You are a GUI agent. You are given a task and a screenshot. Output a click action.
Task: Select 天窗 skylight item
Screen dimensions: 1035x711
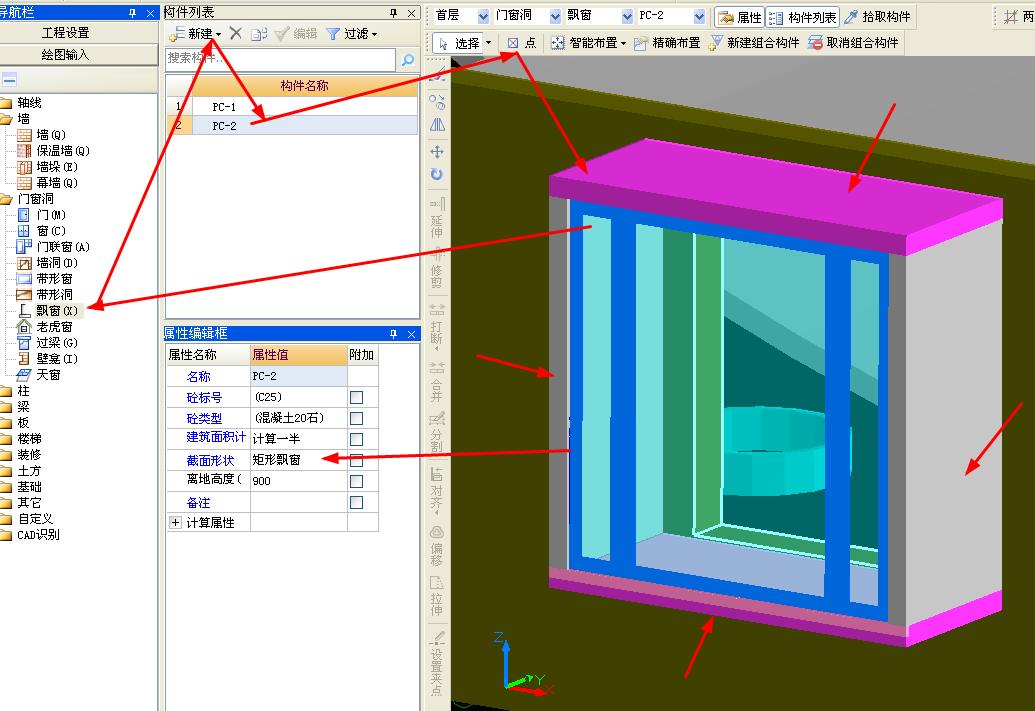(39, 374)
